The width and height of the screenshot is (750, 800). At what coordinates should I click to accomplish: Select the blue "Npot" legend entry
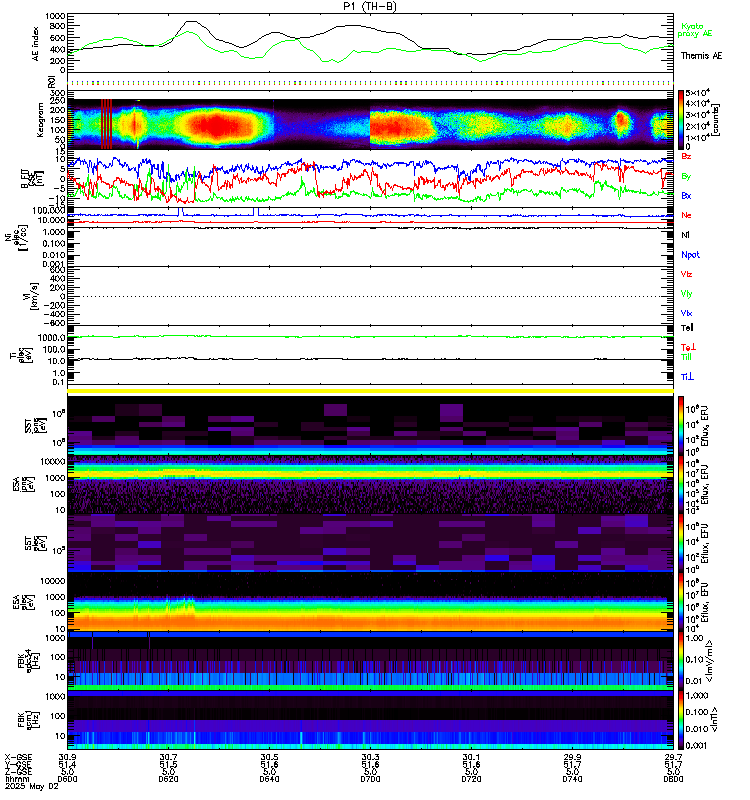[690, 255]
